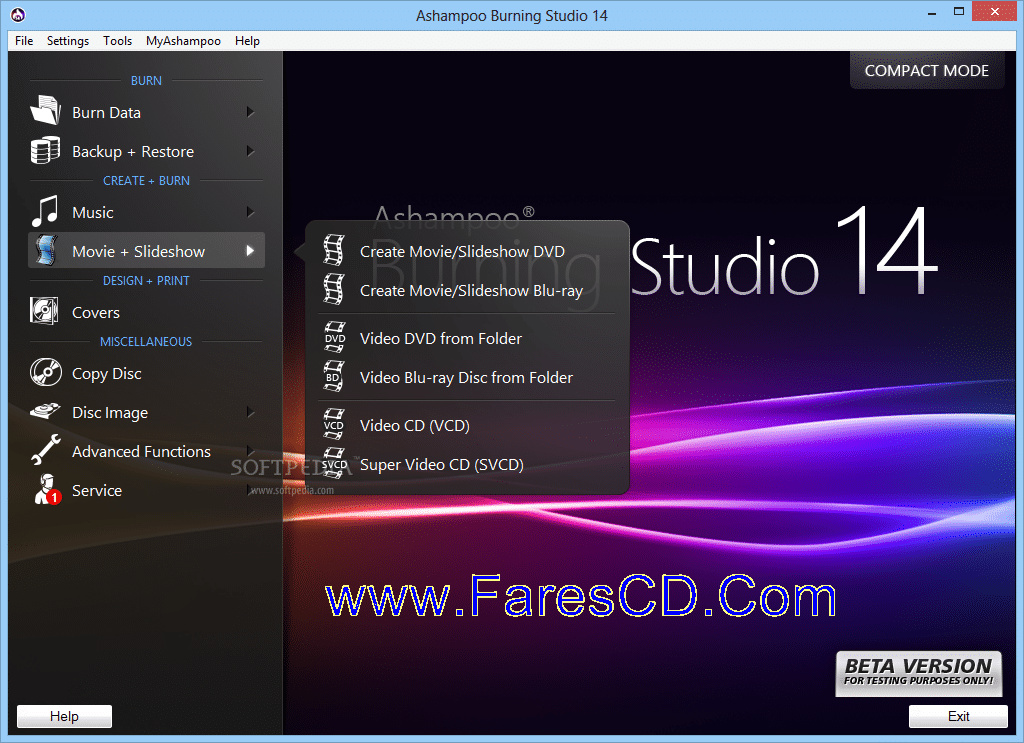Click the Music note icon

(x=45, y=212)
